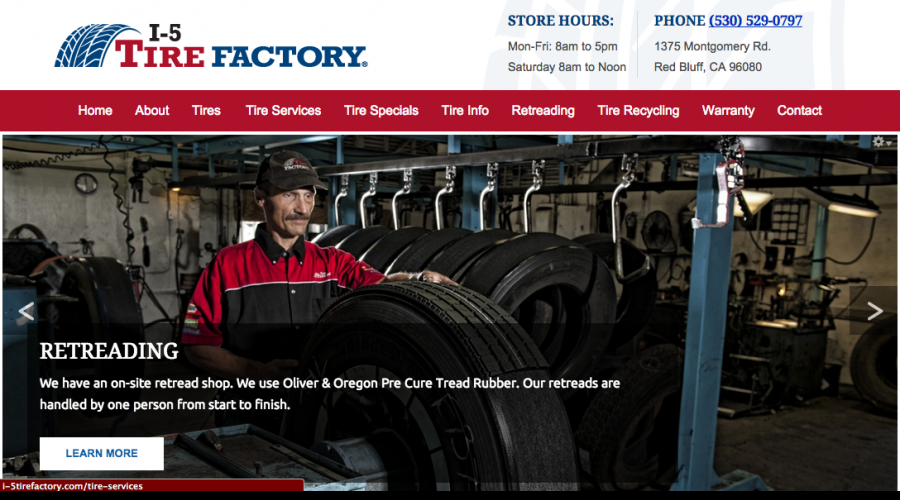Open the slider settings gear icon
This screenshot has height=500, width=900.
point(881,141)
